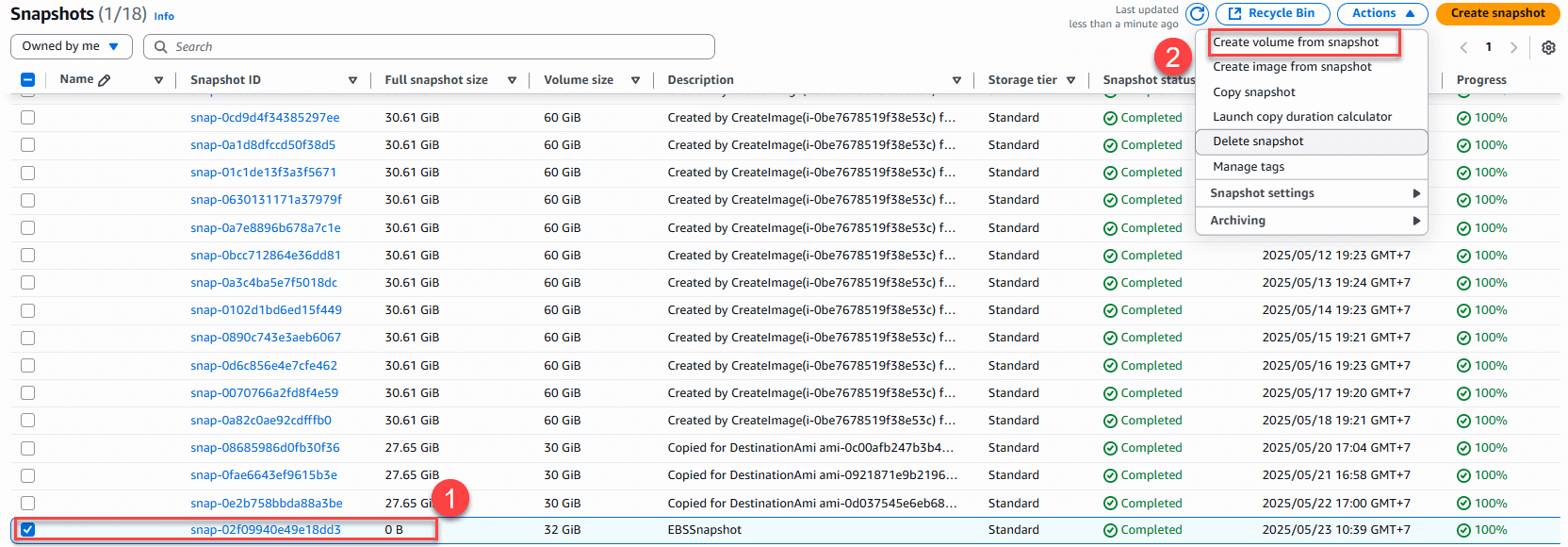Go to previous page arrow
The width and height of the screenshot is (1568, 547).
pos(1463,47)
